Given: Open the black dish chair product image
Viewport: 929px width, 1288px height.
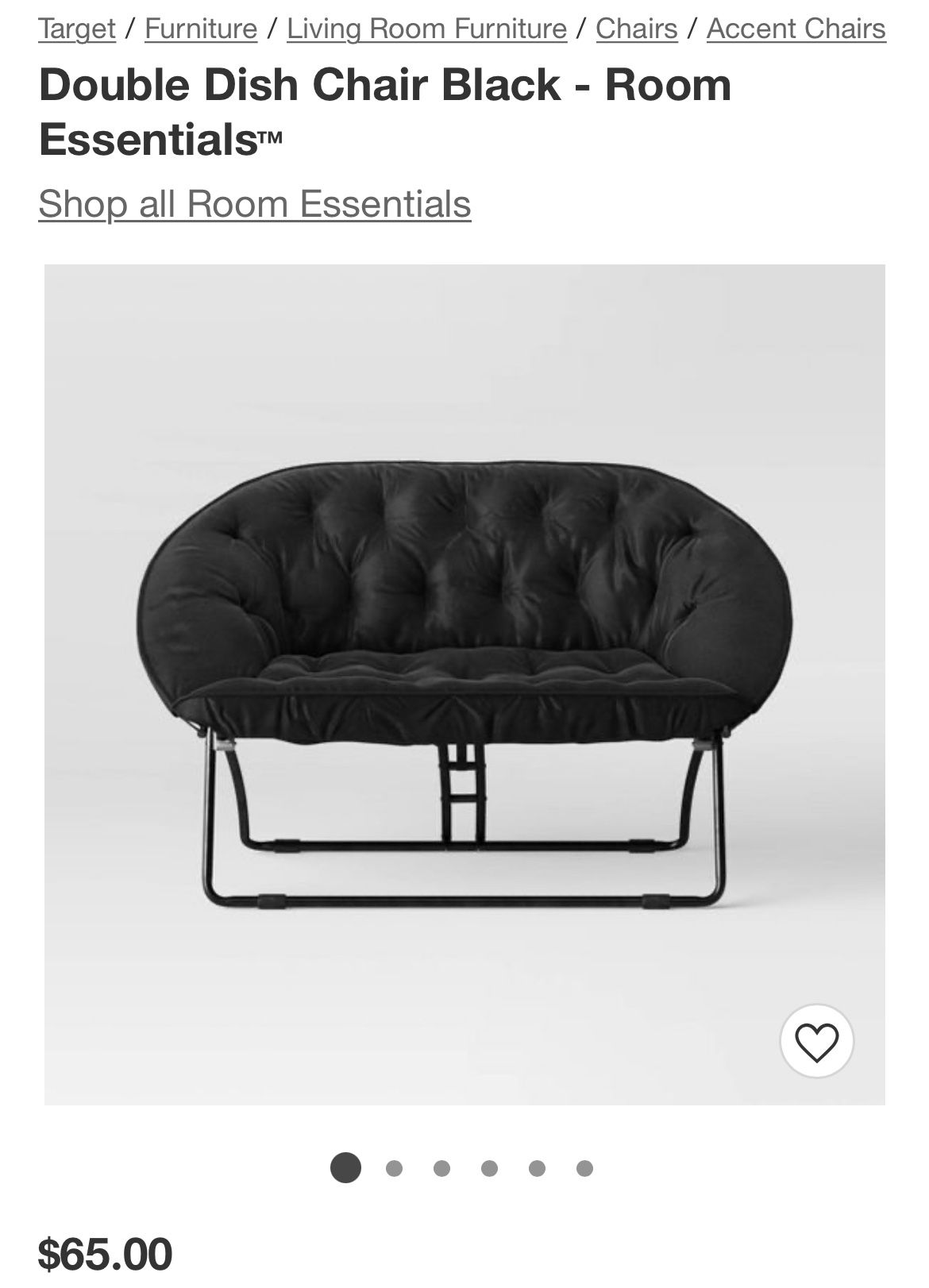Looking at the screenshot, I should click(x=464, y=684).
